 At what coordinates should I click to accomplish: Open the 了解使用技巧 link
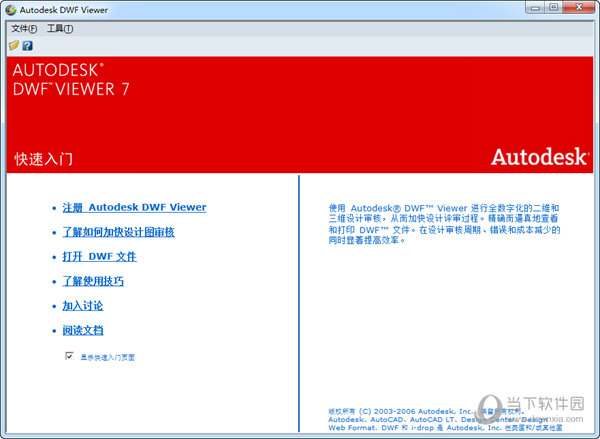click(93, 281)
